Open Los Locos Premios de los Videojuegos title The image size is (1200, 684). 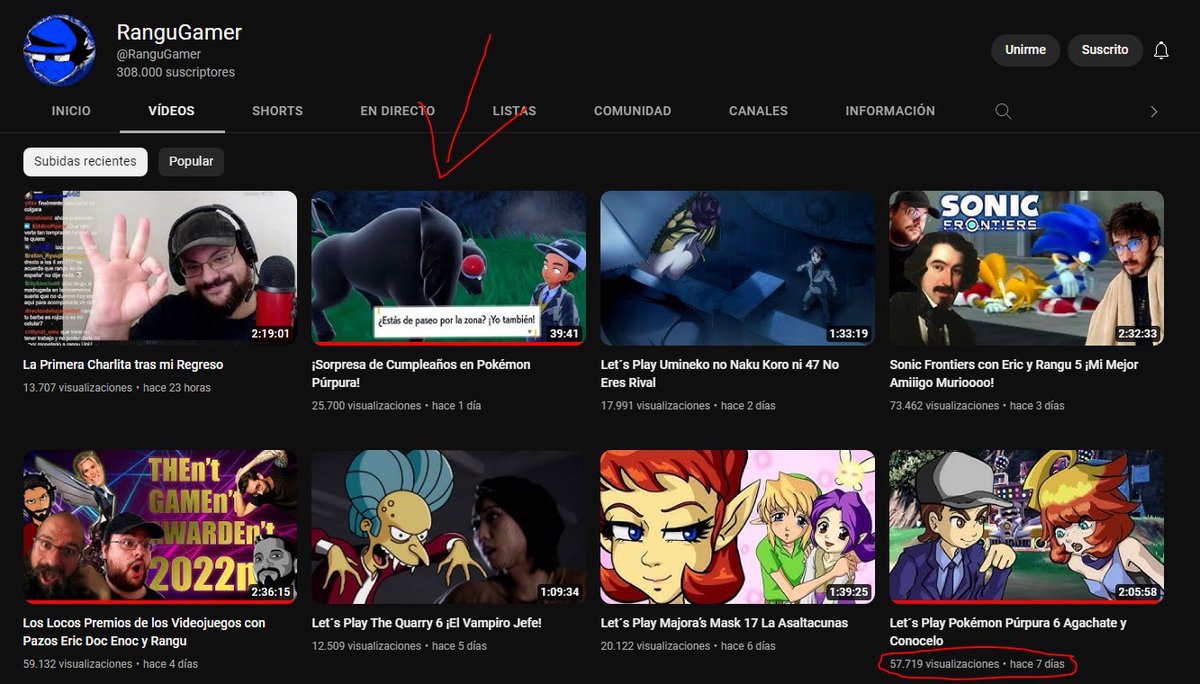coord(144,631)
